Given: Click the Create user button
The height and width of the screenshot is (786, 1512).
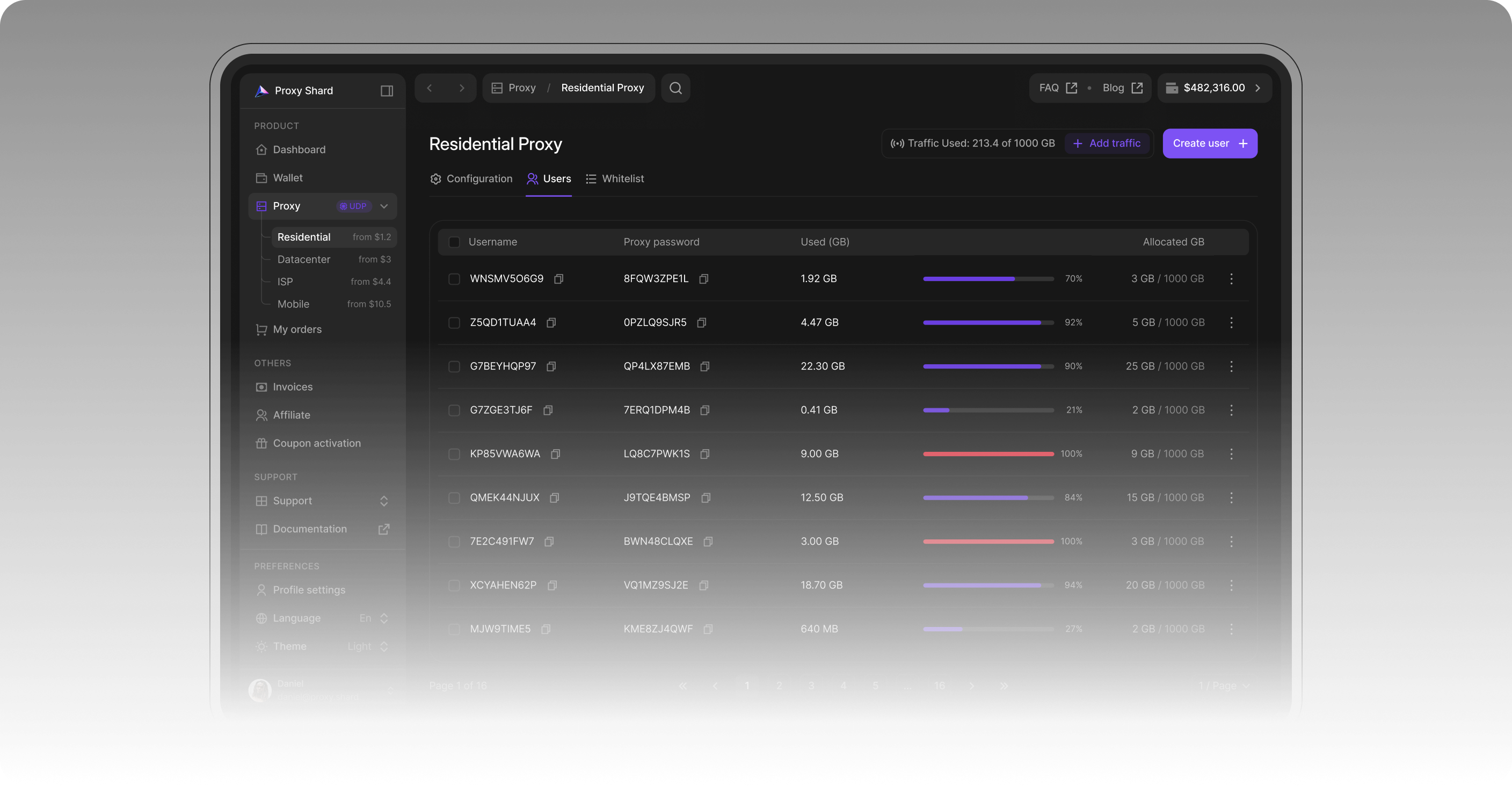Looking at the screenshot, I should (1209, 143).
